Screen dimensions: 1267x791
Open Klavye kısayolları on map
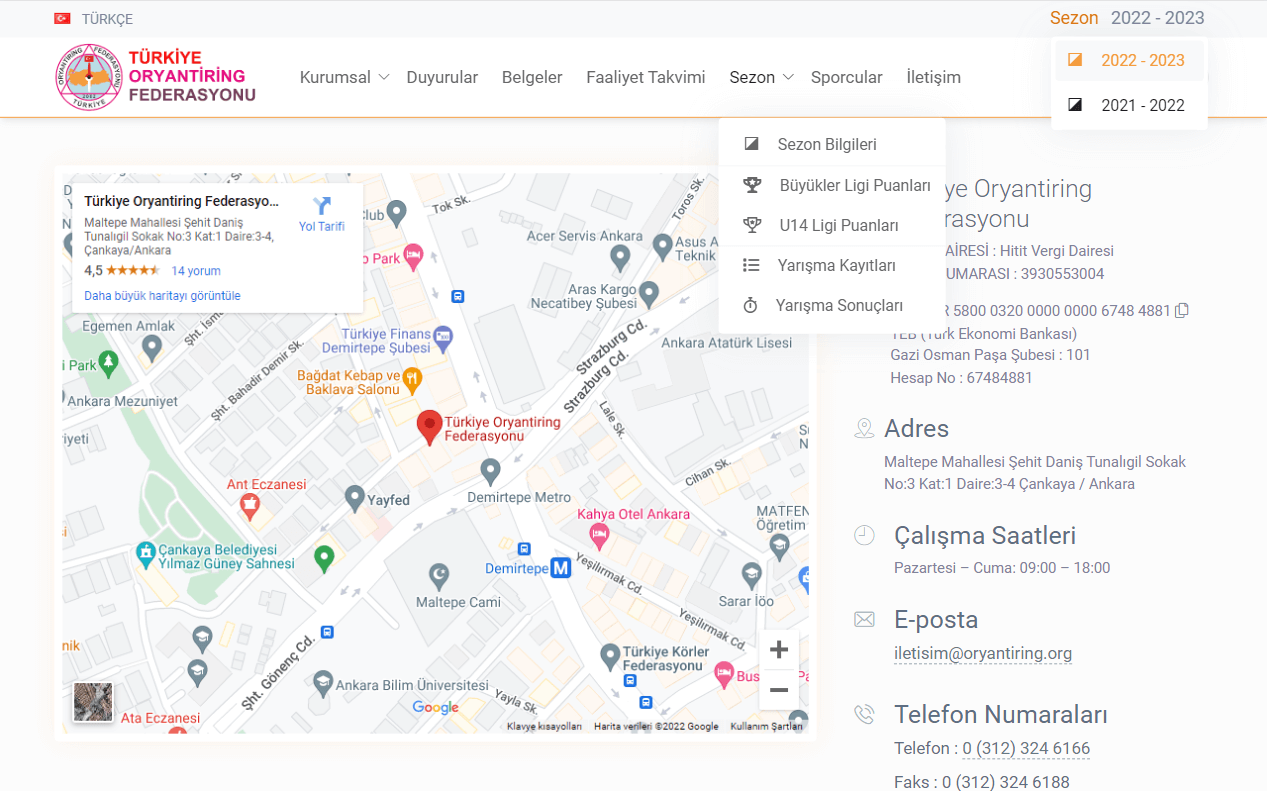tap(544, 727)
